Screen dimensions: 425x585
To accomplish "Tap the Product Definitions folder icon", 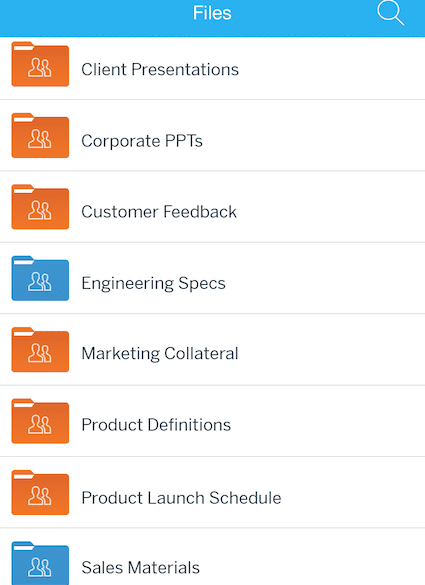I will [x=40, y=421].
